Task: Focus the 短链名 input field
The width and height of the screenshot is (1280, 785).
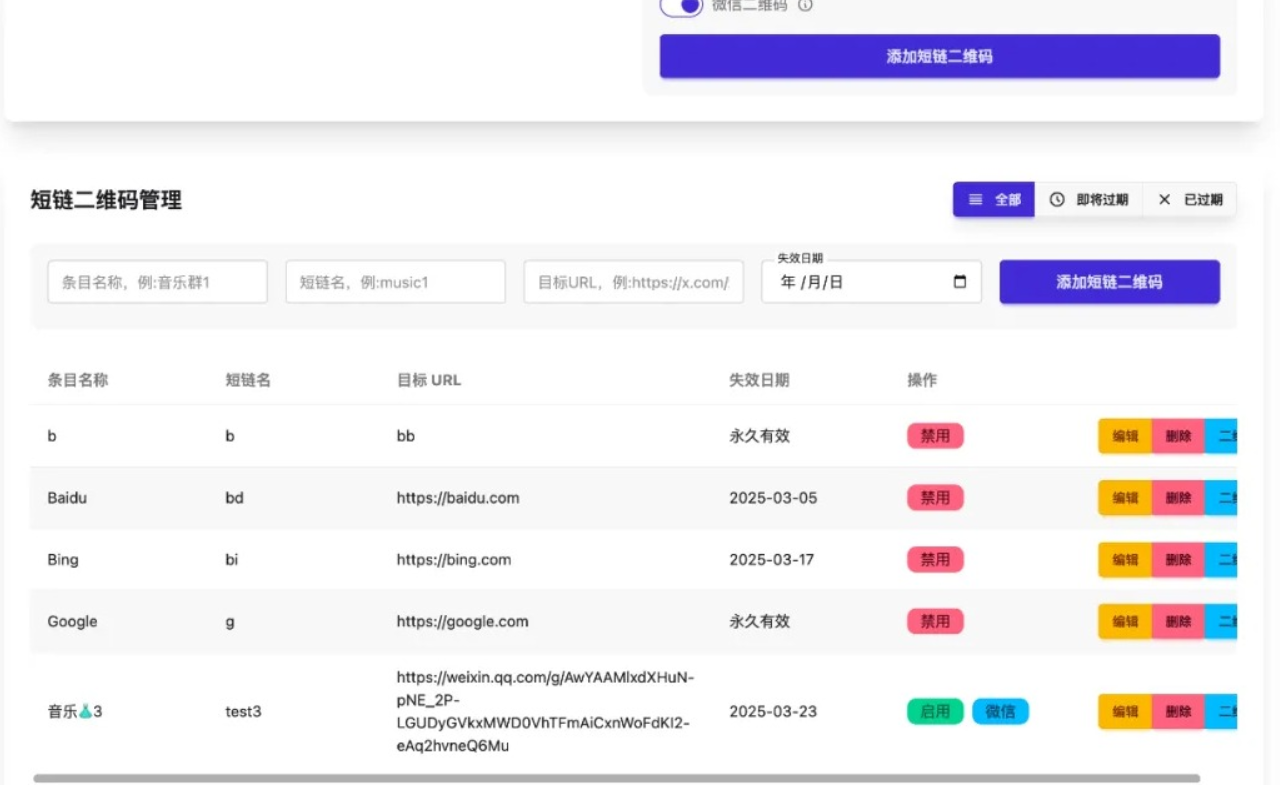Action: coord(395,282)
